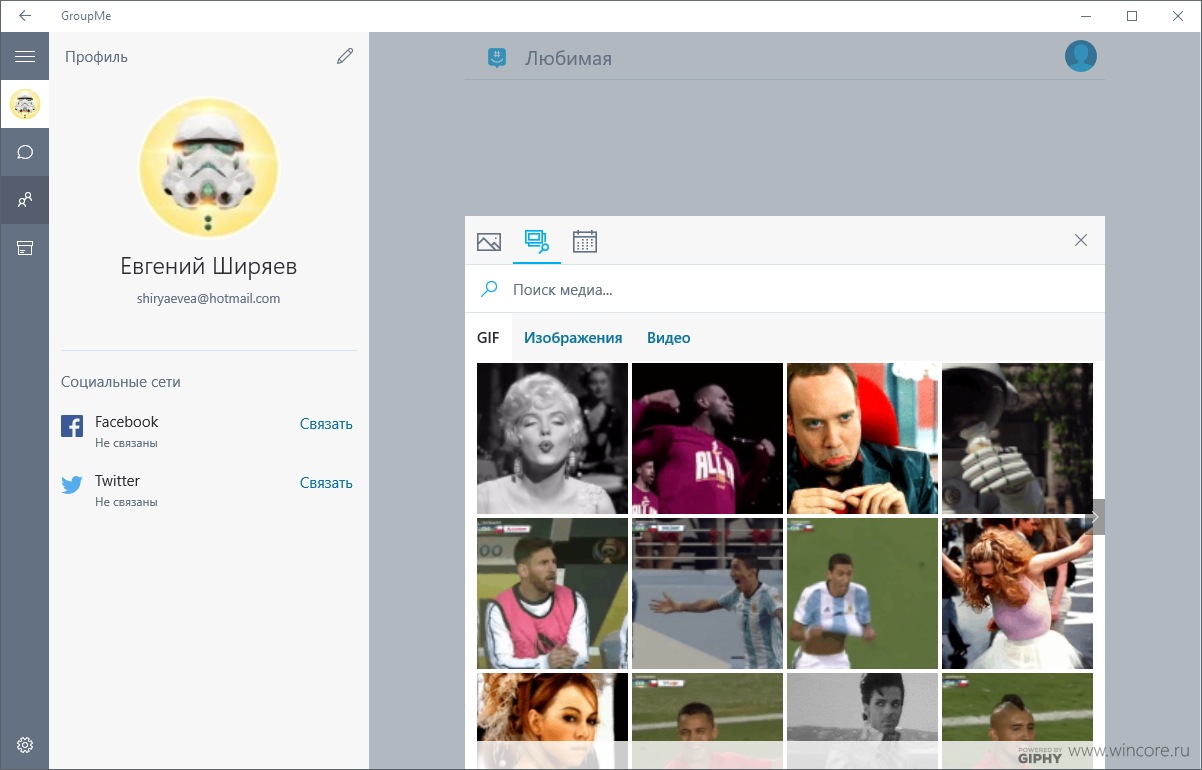Click the Любимая group title
The width and height of the screenshot is (1202, 770).
pyautogui.click(x=568, y=58)
